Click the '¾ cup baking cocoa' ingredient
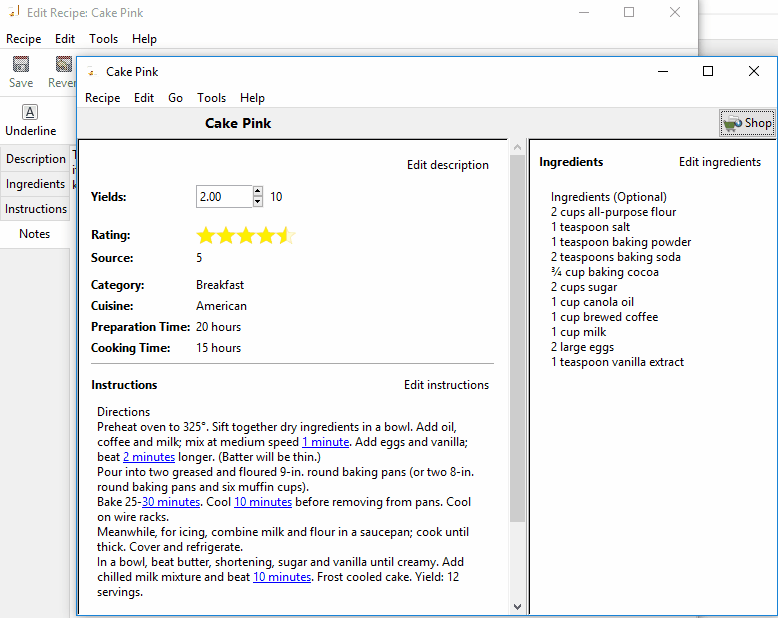 [x=605, y=272]
